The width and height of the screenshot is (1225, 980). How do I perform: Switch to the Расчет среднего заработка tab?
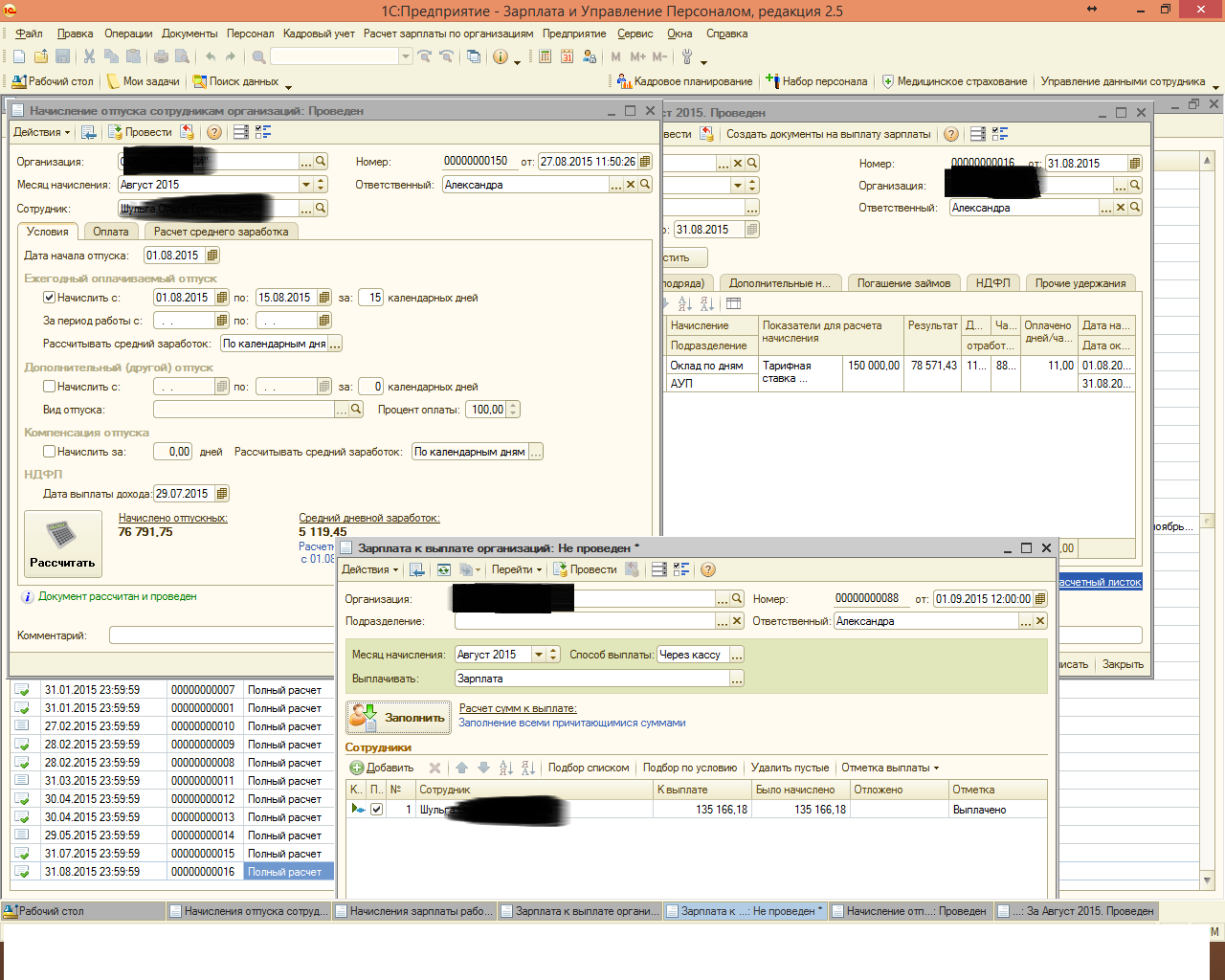(221, 232)
